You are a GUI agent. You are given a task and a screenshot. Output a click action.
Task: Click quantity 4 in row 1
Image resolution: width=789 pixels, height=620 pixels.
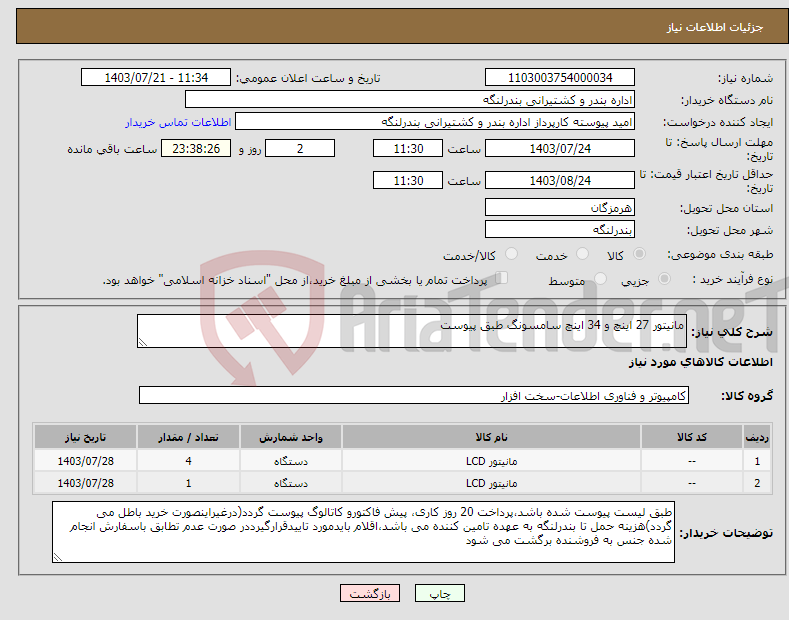(188, 461)
